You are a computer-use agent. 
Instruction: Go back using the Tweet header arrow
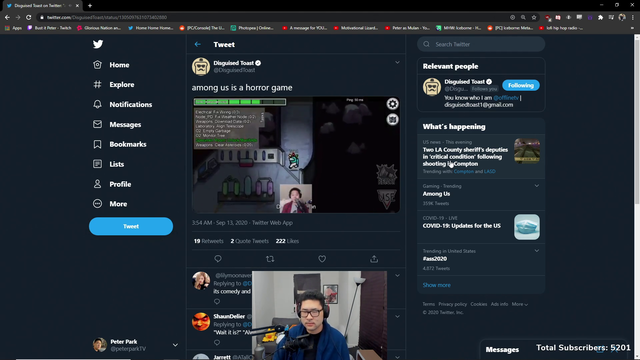coord(198,44)
